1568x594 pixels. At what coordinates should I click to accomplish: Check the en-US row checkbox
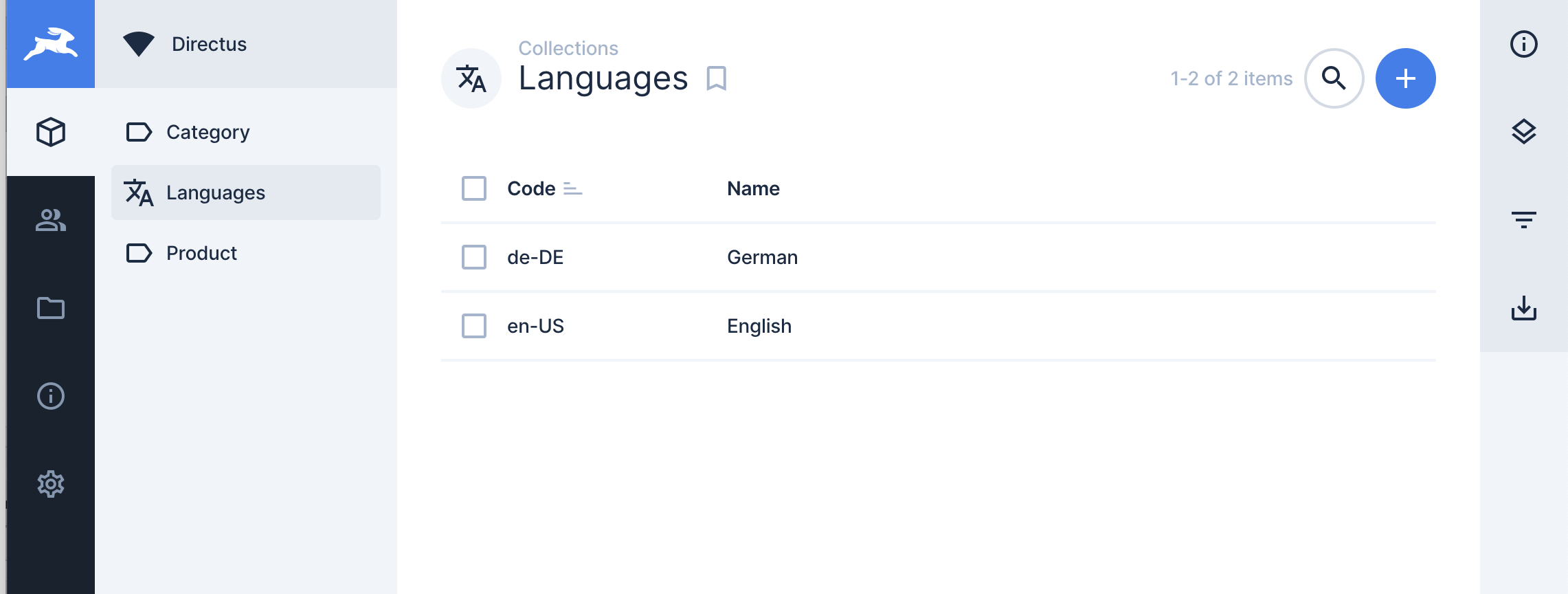[x=474, y=326]
